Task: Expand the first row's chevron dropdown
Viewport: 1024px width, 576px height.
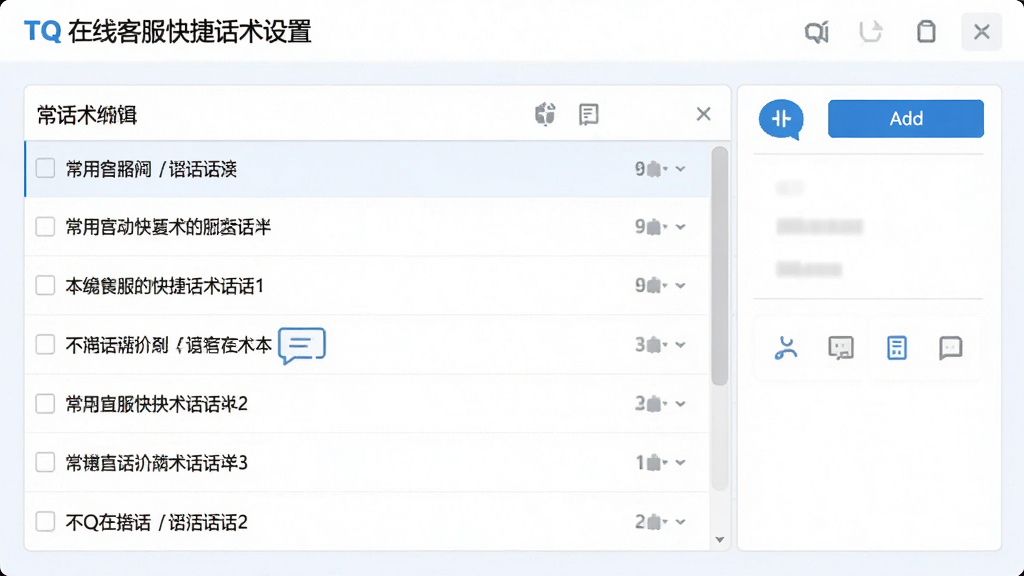Action: tap(680, 169)
